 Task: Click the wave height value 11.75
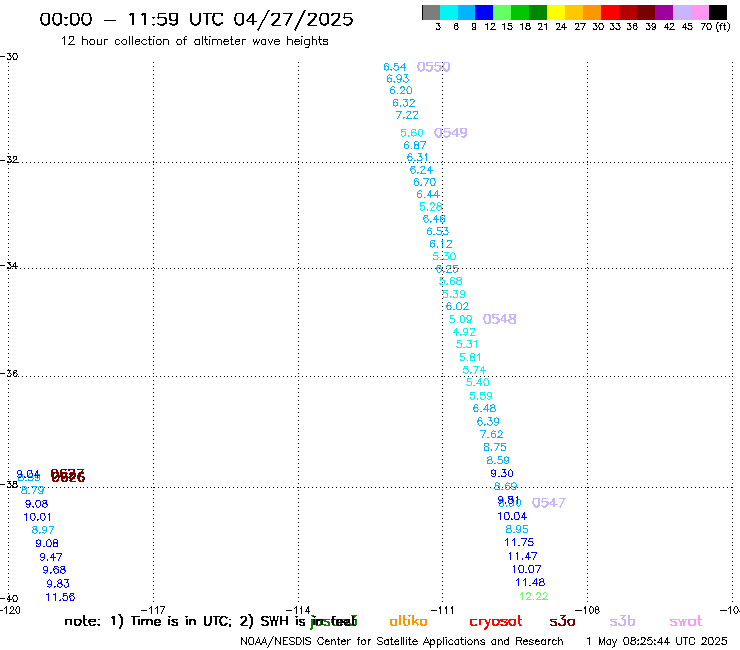pos(519,542)
